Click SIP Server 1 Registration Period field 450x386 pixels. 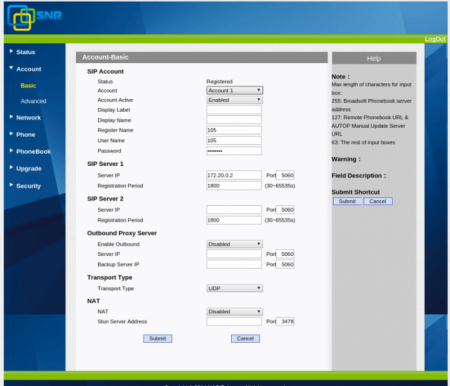(234, 186)
